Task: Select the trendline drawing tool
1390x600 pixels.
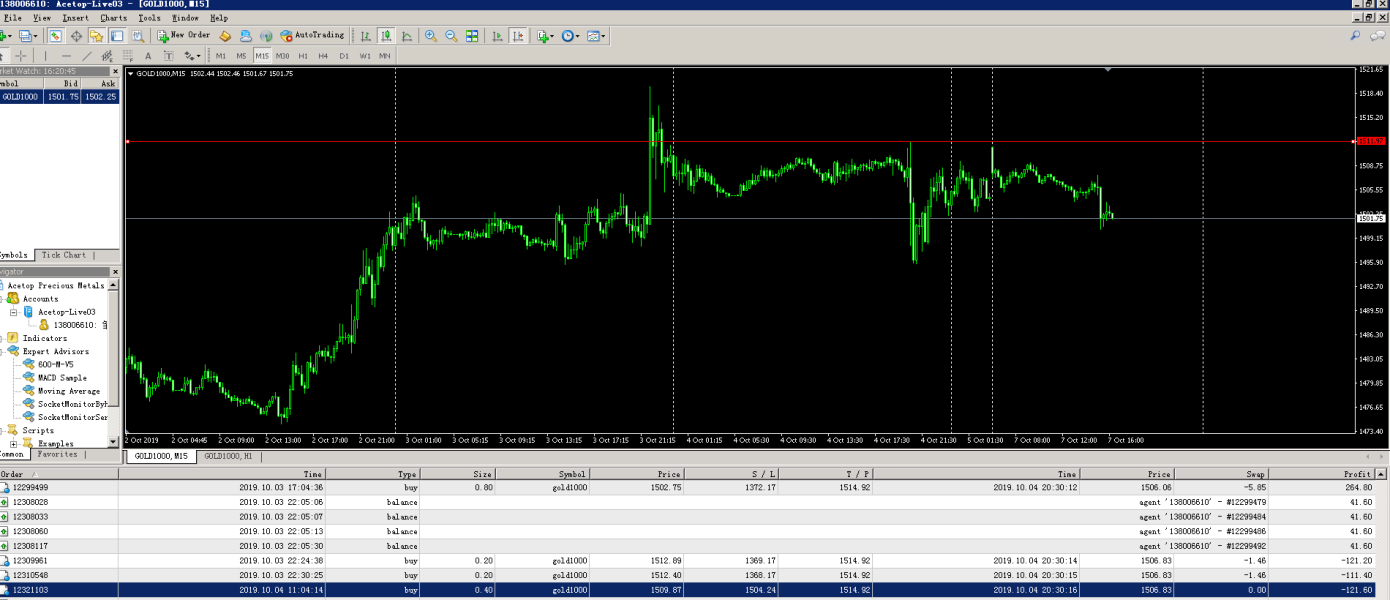Action: point(87,56)
